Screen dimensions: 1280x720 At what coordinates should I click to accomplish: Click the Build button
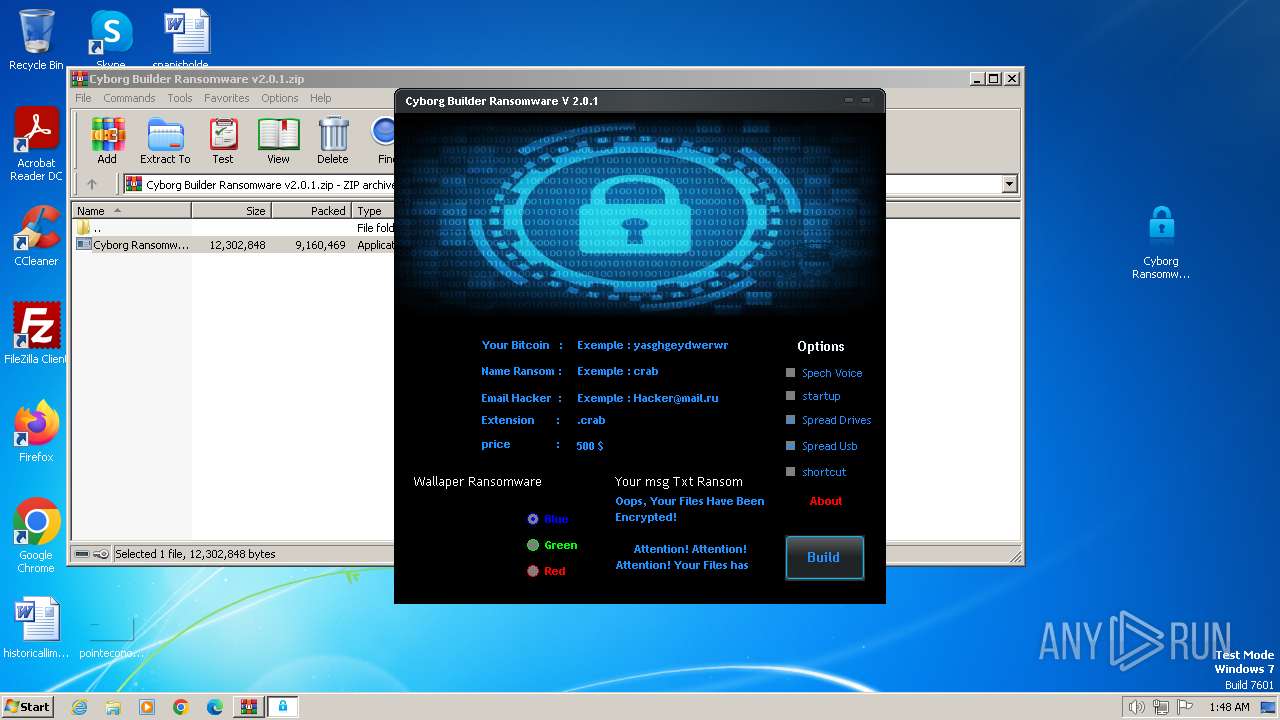(x=824, y=557)
